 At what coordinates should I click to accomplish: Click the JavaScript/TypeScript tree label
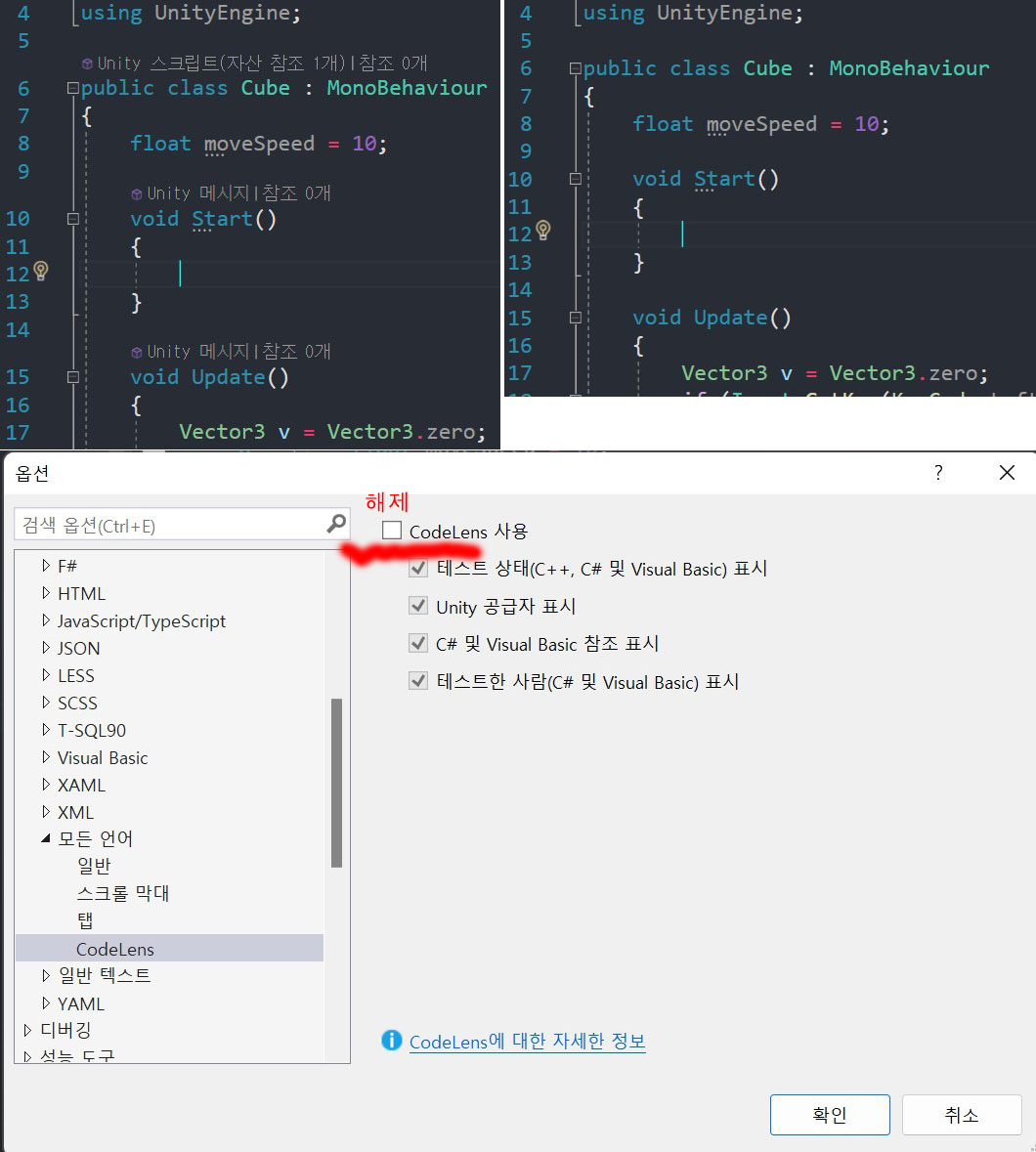coord(142,620)
